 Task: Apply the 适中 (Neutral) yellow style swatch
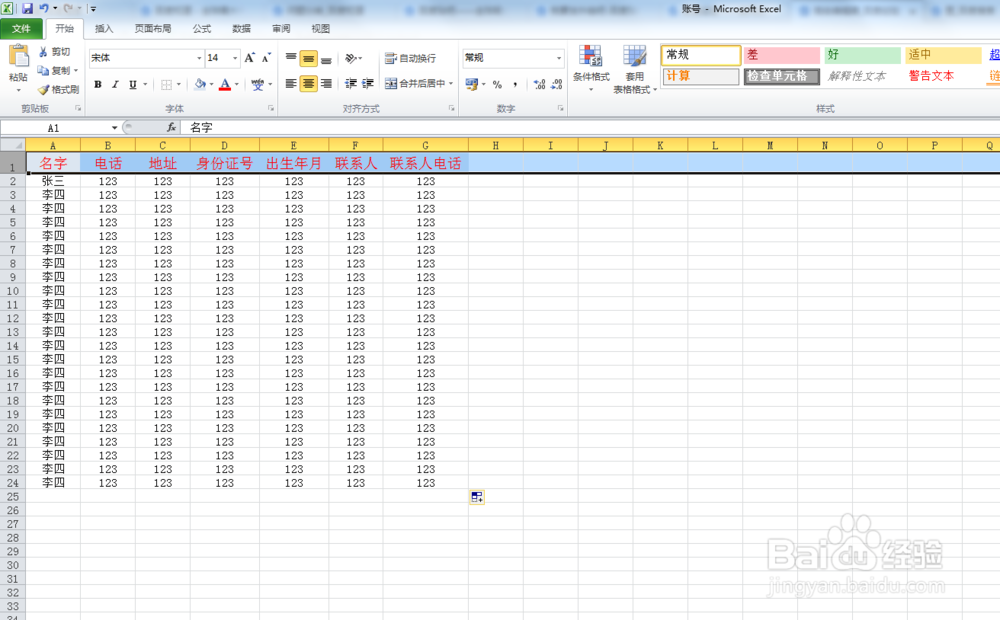pyautogui.click(x=942, y=55)
